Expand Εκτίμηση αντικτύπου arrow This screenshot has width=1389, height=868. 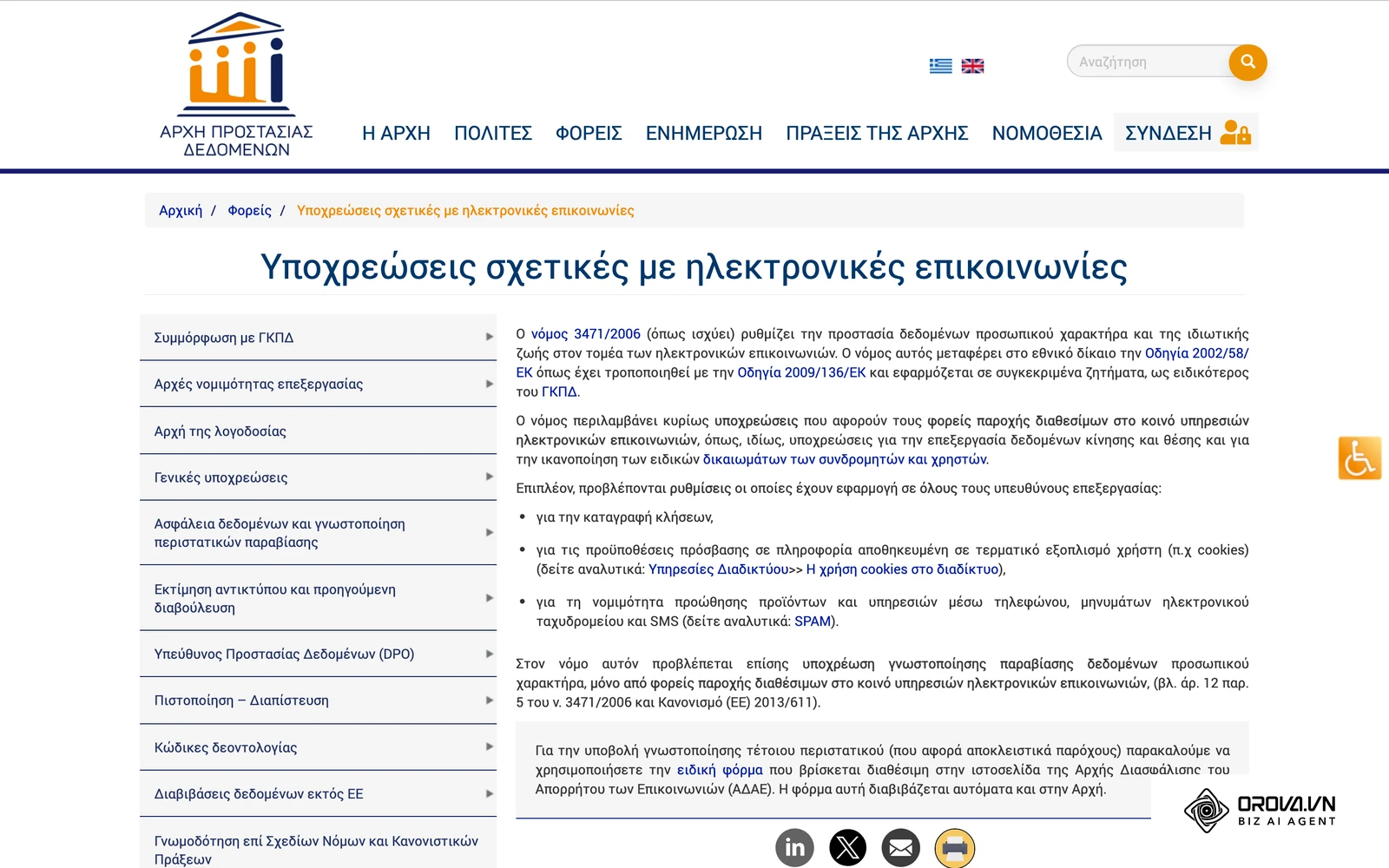489,598
